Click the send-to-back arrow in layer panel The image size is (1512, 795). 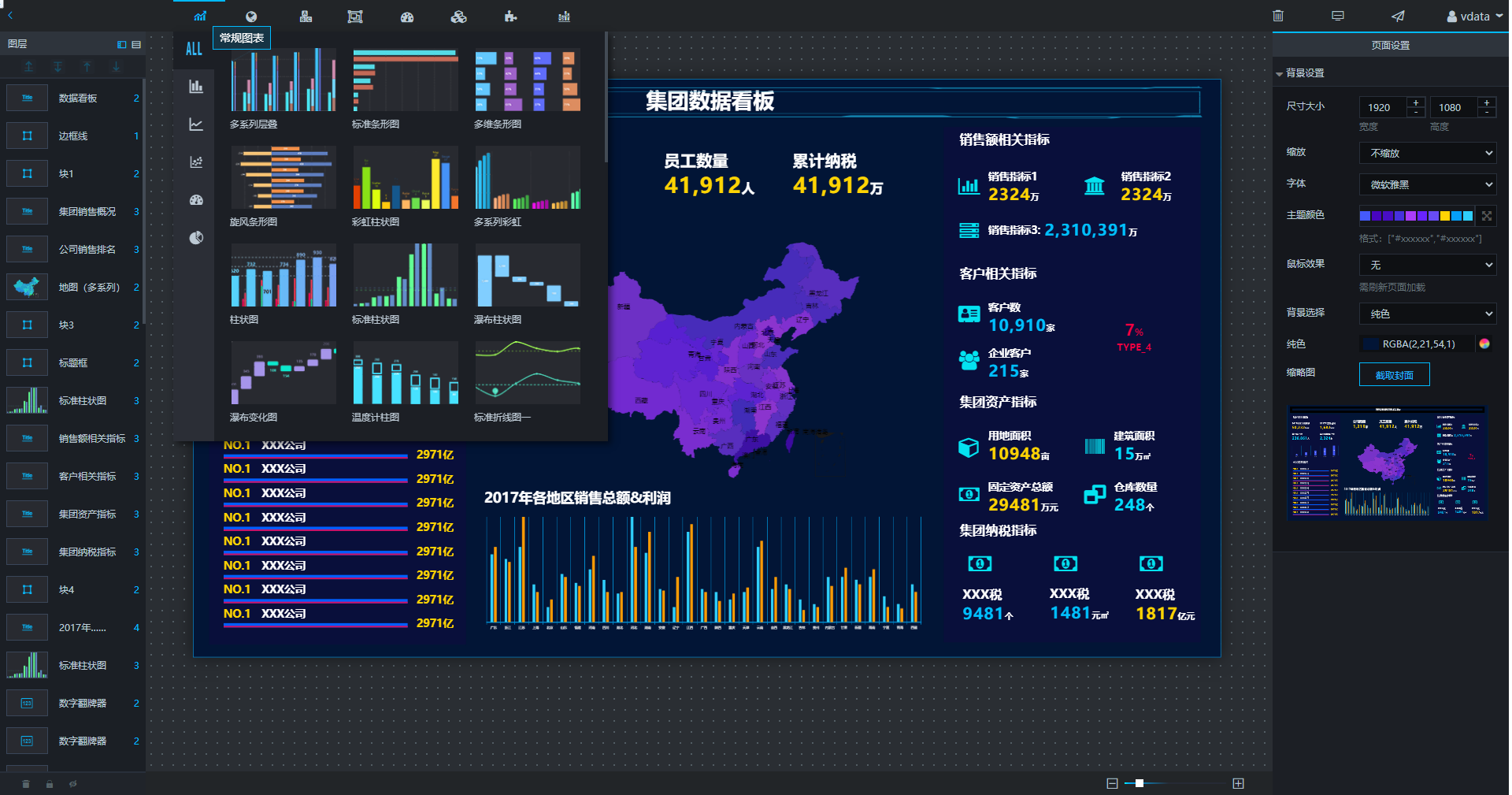pos(57,67)
